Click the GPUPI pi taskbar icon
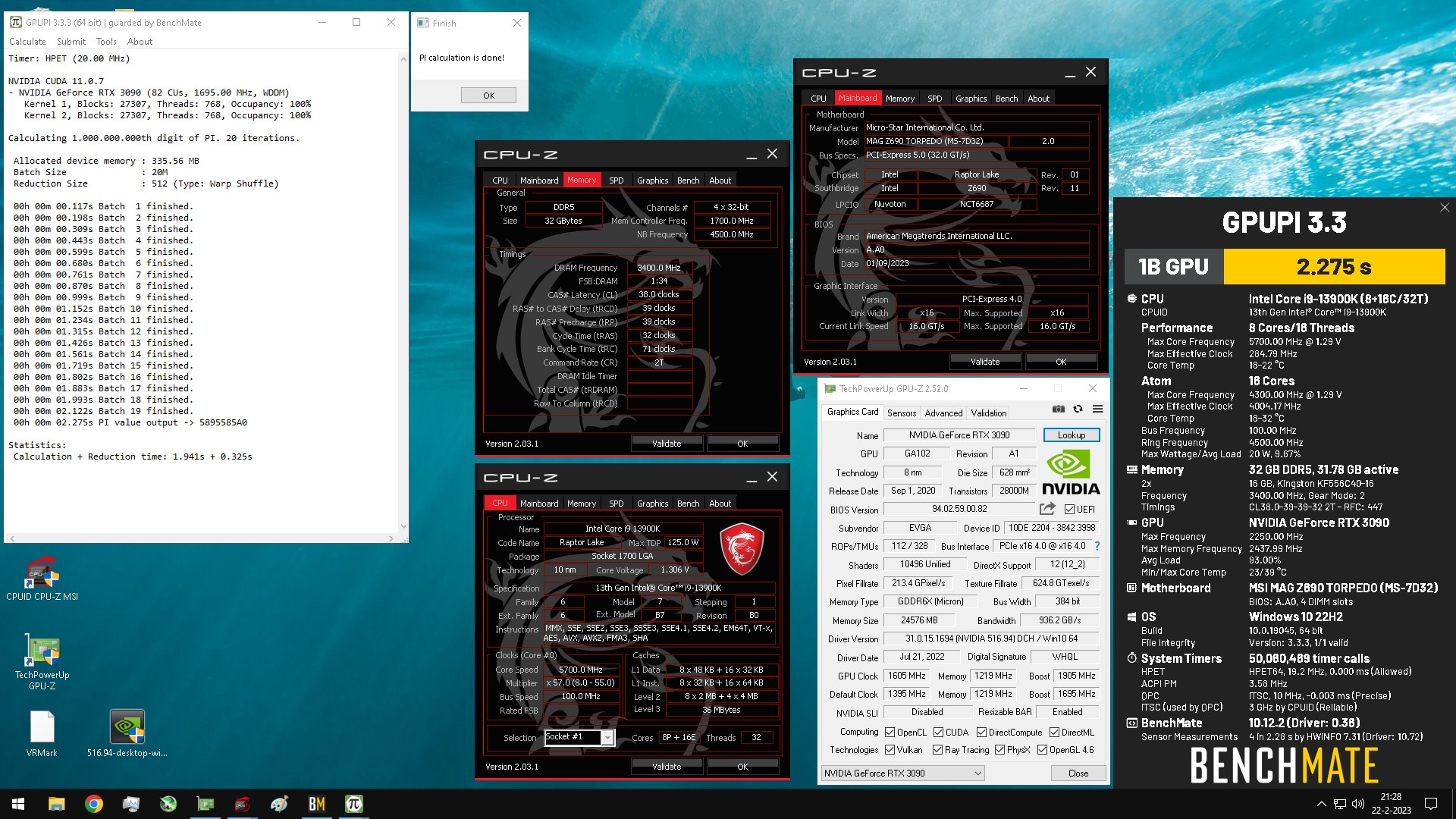 tap(354, 804)
